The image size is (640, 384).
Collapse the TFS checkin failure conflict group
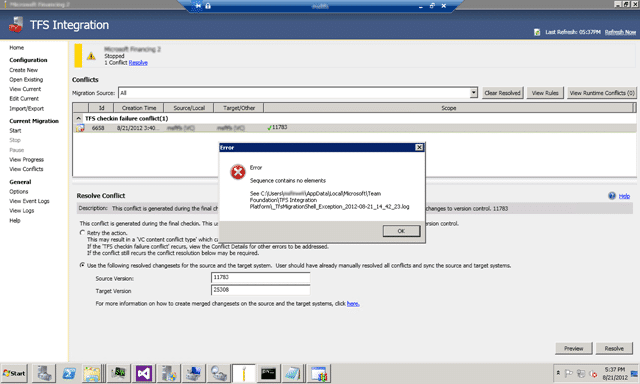click(78, 118)
